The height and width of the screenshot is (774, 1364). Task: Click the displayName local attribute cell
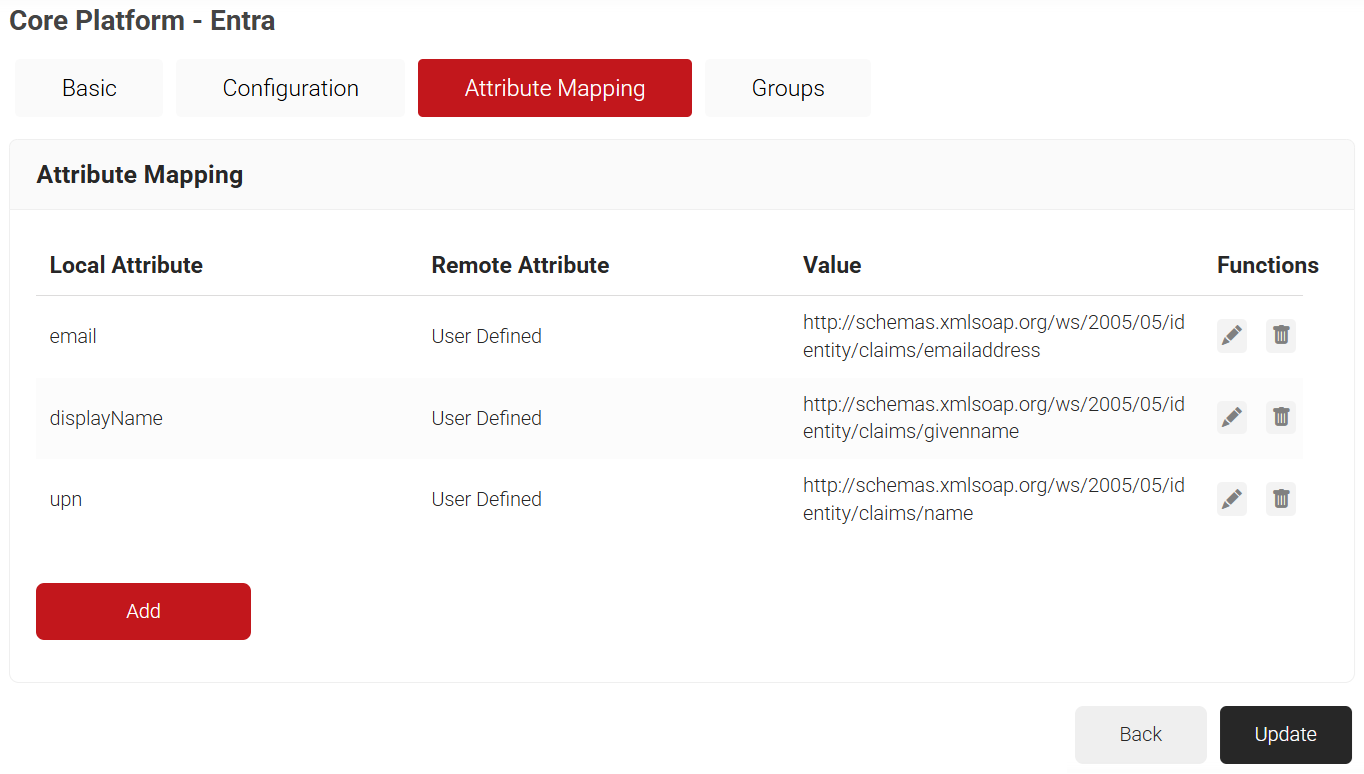pos(106,418)
